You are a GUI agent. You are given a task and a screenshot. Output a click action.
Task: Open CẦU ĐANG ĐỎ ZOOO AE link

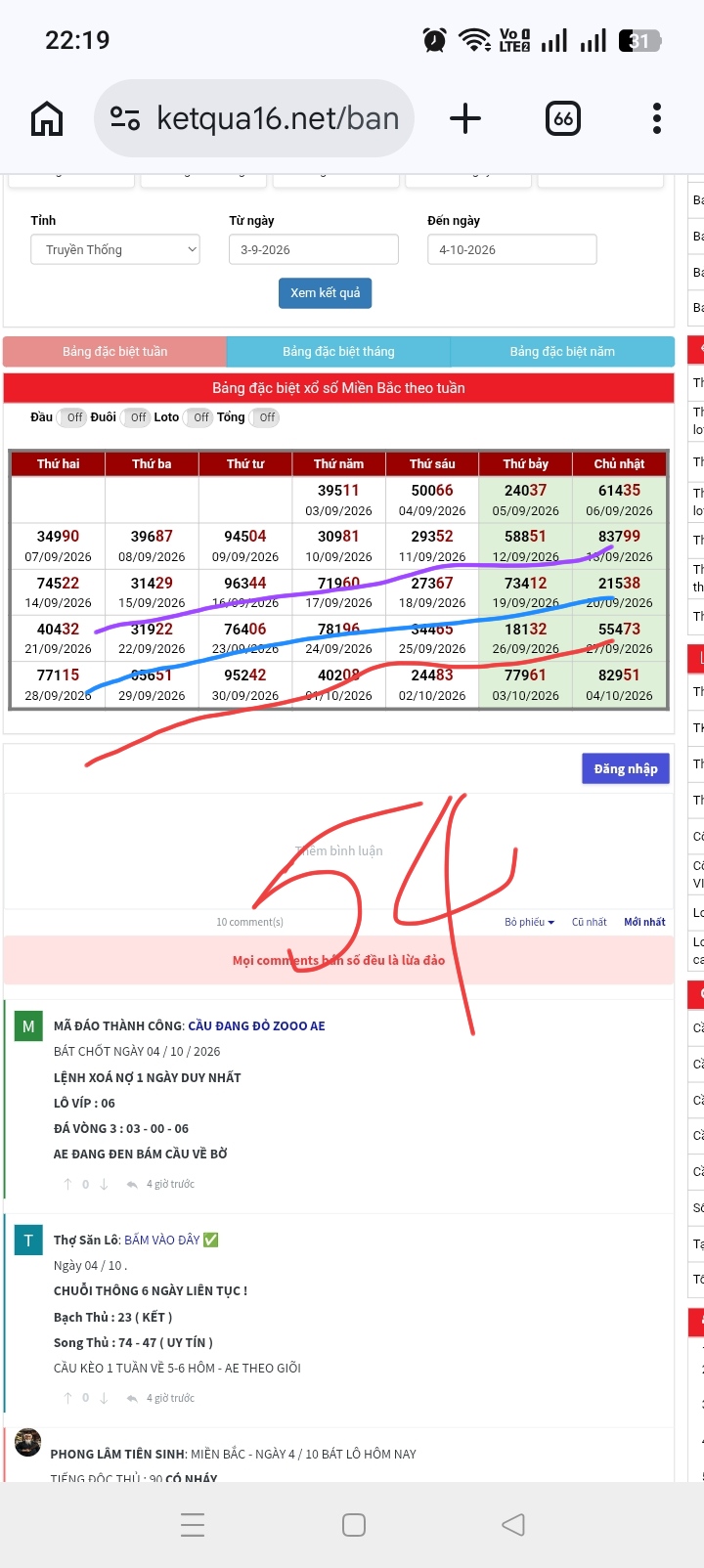(256, 1025)
